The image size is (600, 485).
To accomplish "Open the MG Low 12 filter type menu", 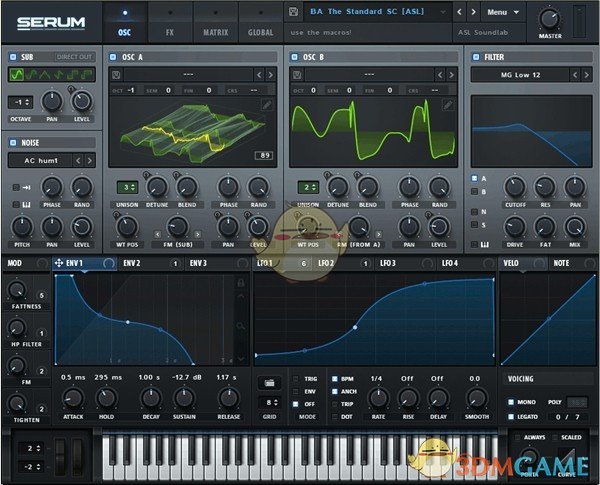I will pyautogui.click(x=520, y=75).
